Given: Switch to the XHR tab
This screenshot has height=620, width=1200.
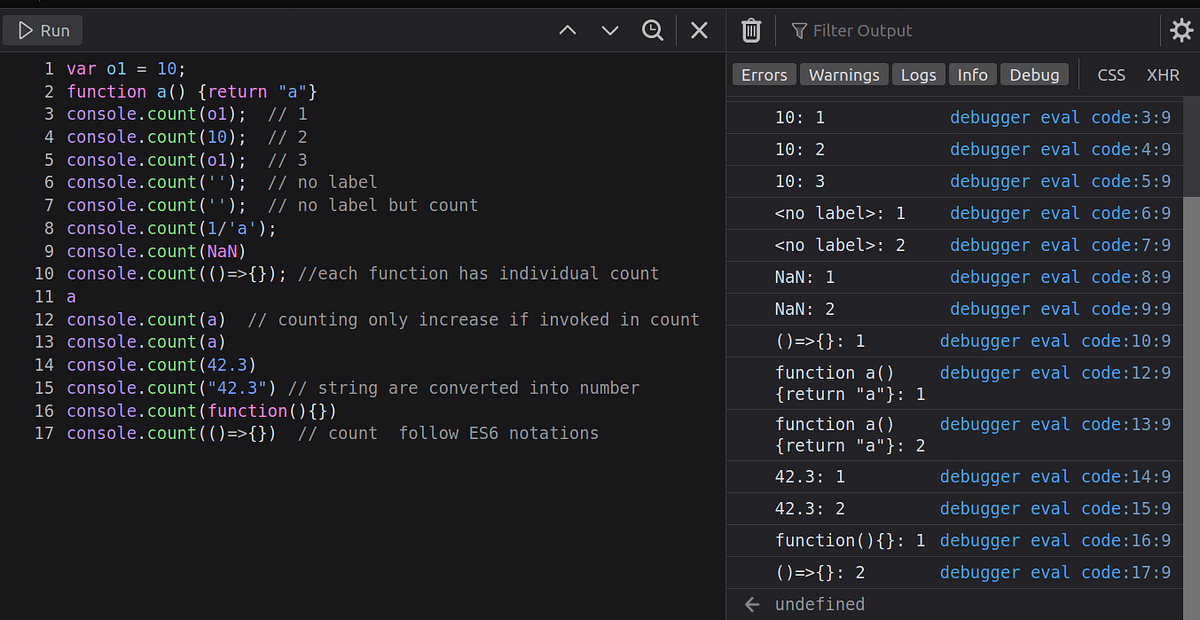Looking at the screenshot, I should [1163, 74].
